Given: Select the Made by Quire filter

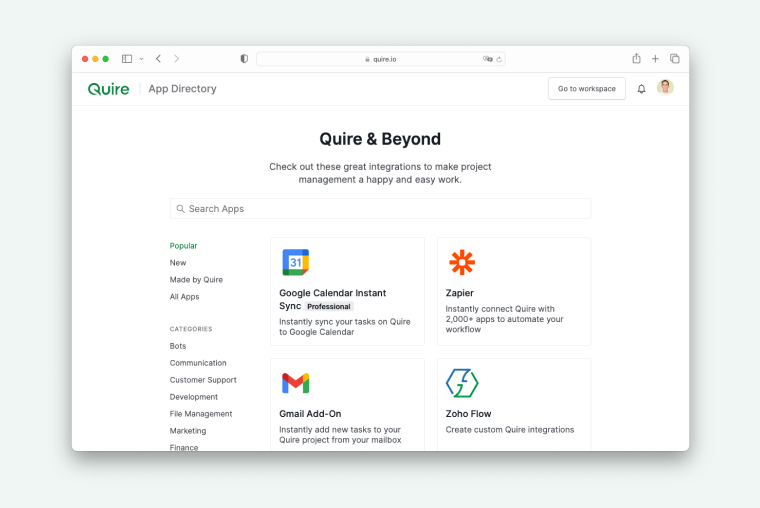Looking at the screenshot, I should click(x=196, y=280).
